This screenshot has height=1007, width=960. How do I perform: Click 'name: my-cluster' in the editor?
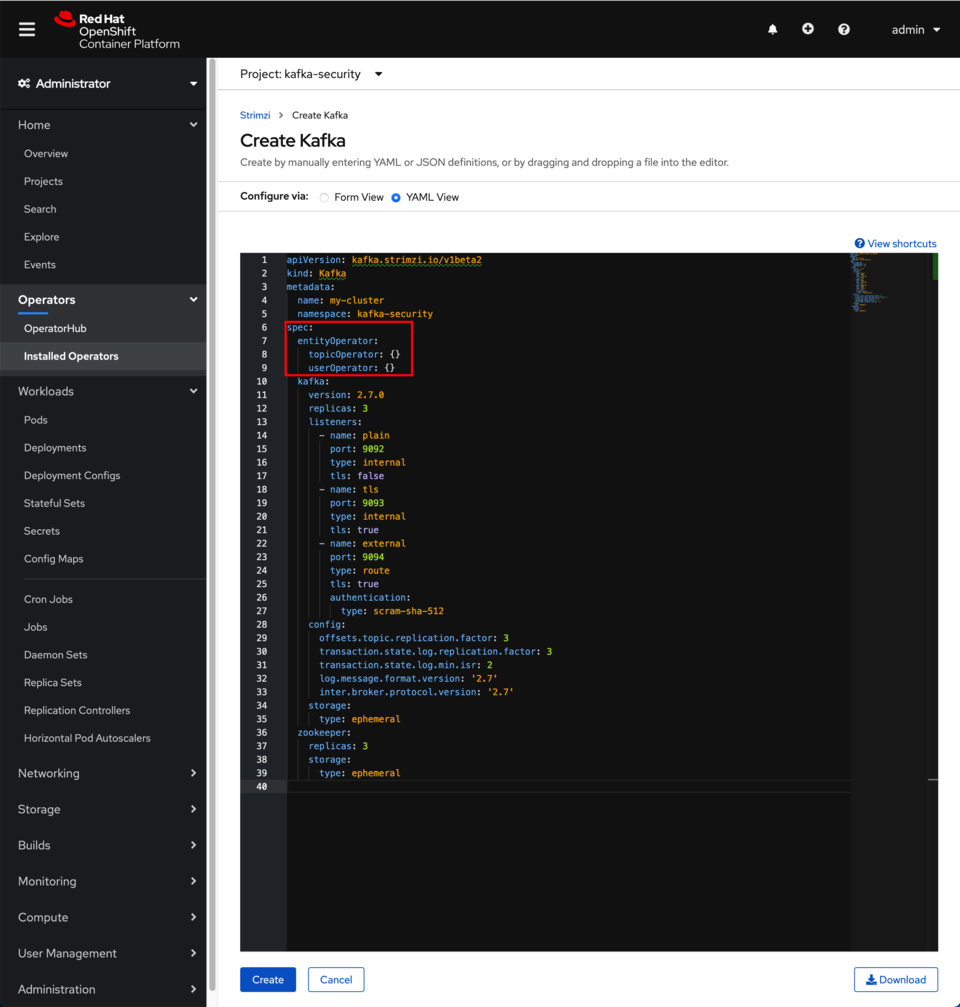click(340, 301)
